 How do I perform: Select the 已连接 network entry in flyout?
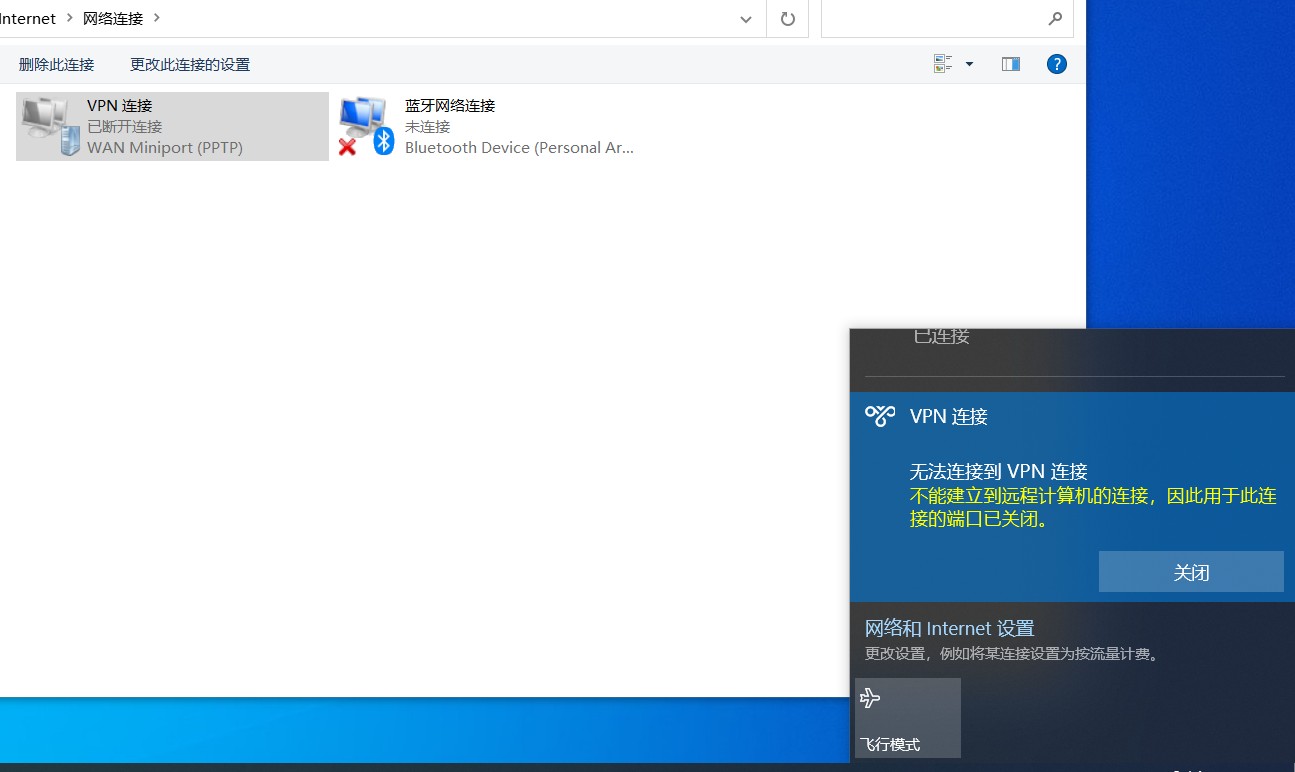coord(941,337)
